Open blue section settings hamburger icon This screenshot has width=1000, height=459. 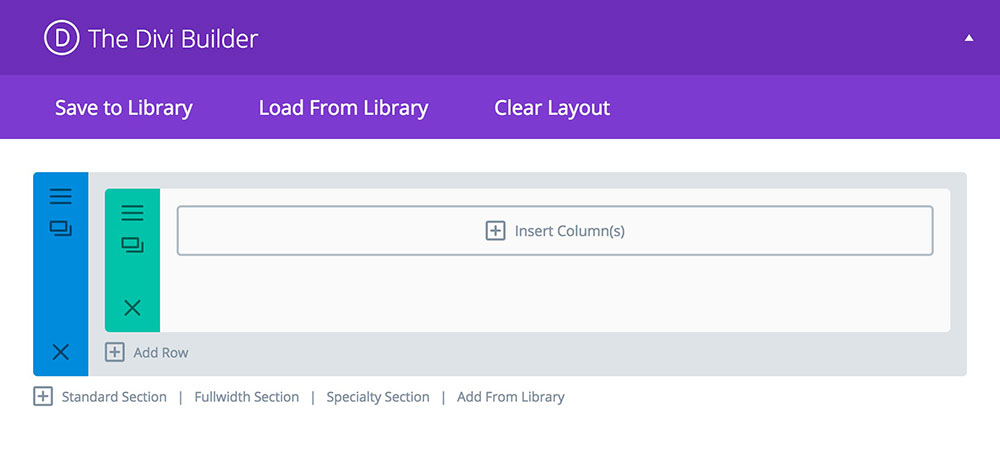[x=60, y=197]
